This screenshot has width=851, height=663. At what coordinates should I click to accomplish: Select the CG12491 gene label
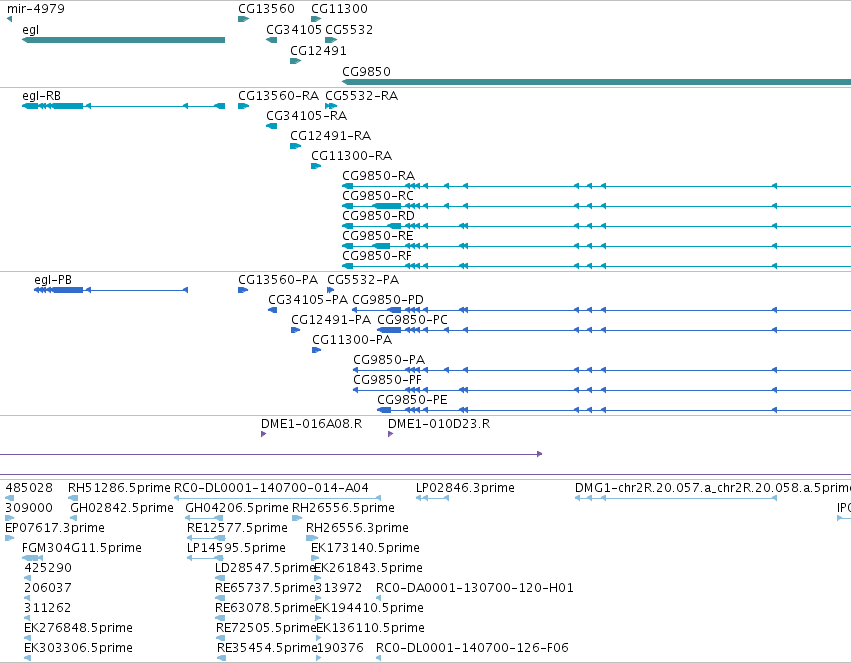[318, 51]
